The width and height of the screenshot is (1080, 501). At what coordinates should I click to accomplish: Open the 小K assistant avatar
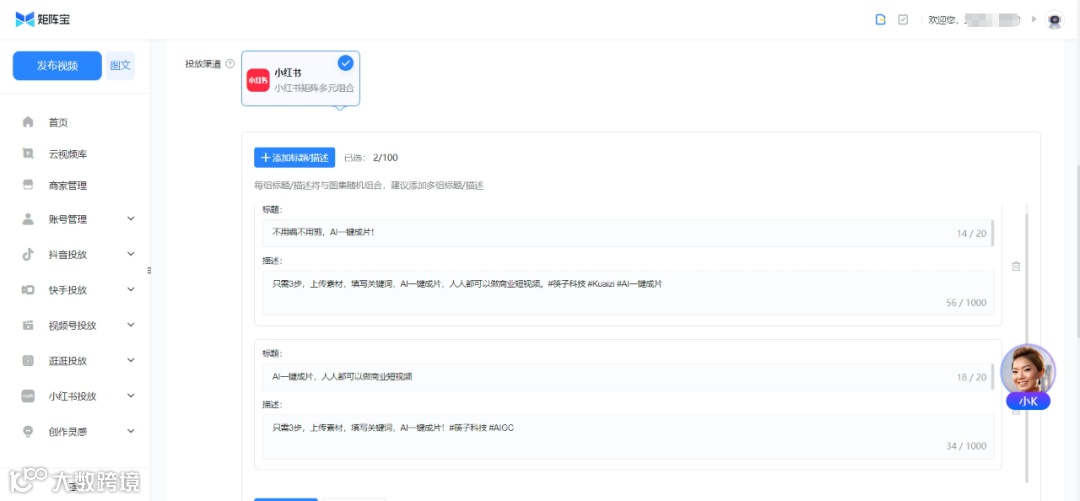(1028, 372)
